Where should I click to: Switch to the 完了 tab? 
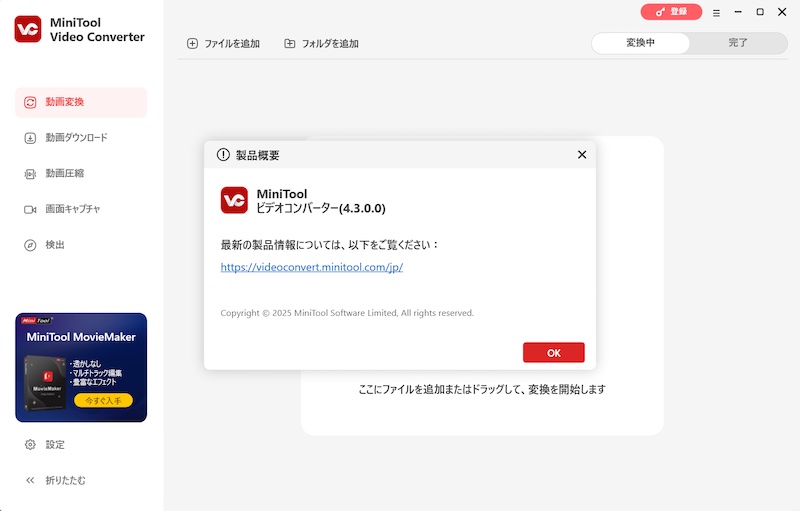click(x=738, y=43)
